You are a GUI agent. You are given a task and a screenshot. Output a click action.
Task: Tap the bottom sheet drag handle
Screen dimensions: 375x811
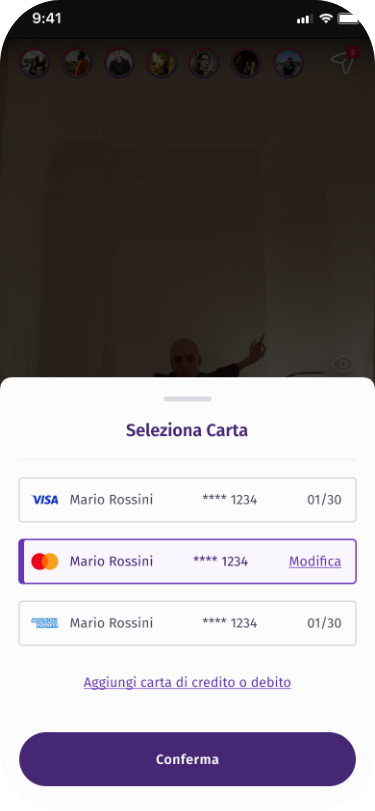point(187,399)
